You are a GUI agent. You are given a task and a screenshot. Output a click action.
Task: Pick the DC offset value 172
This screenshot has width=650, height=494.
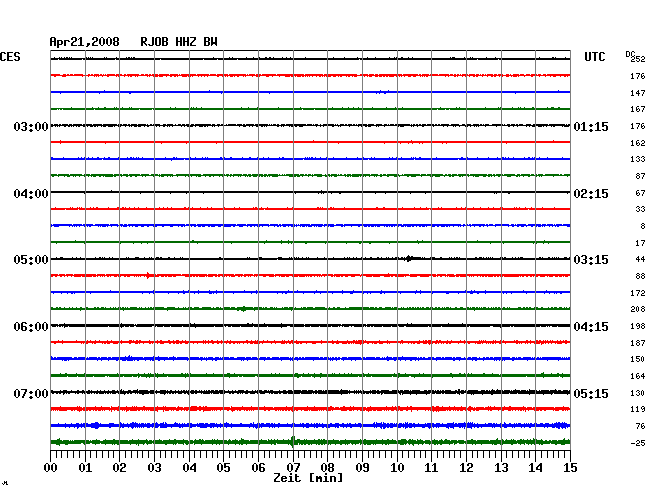[x=638, y=293]
